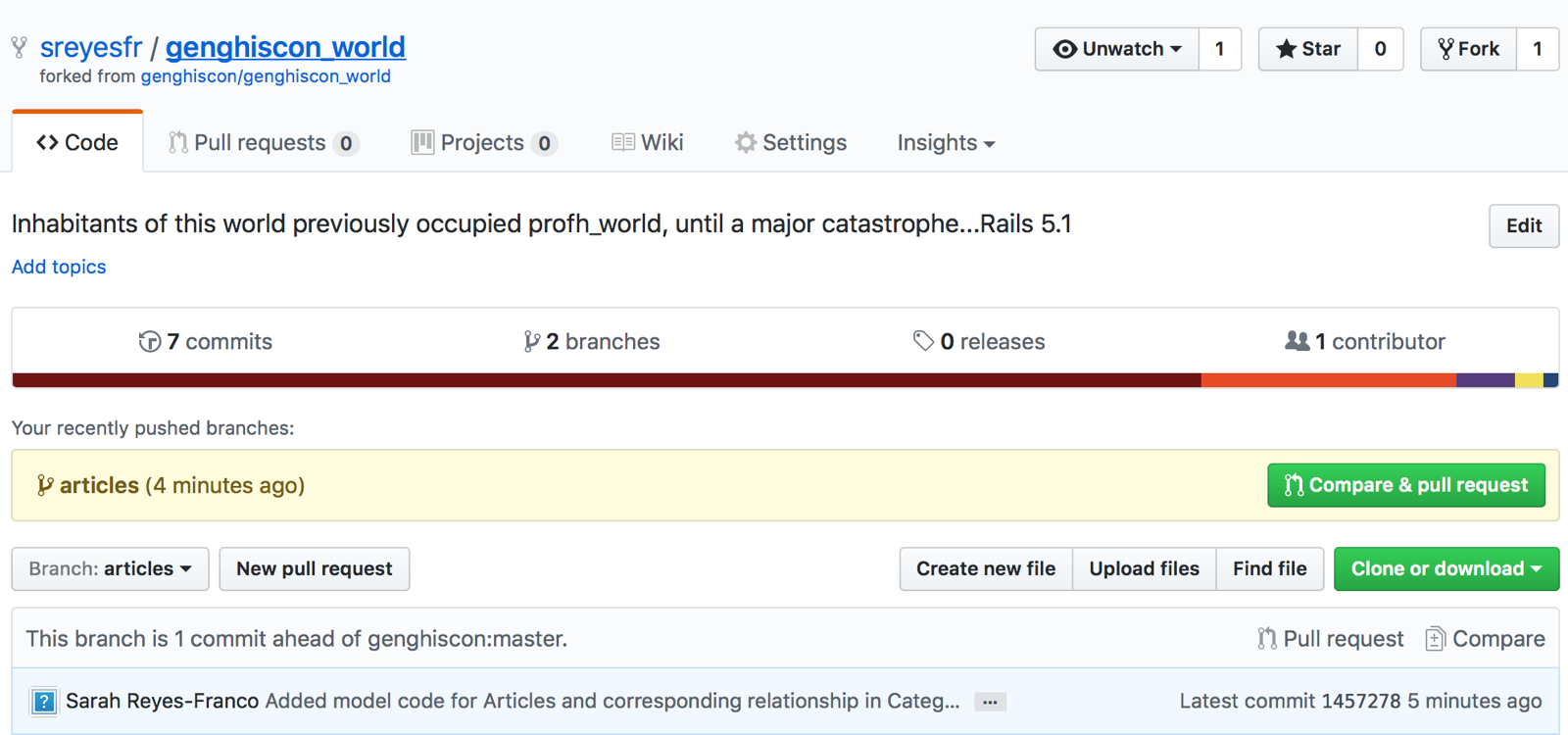Click the purple language bar segment
1568x735 pixels.
coord(1486,380)
